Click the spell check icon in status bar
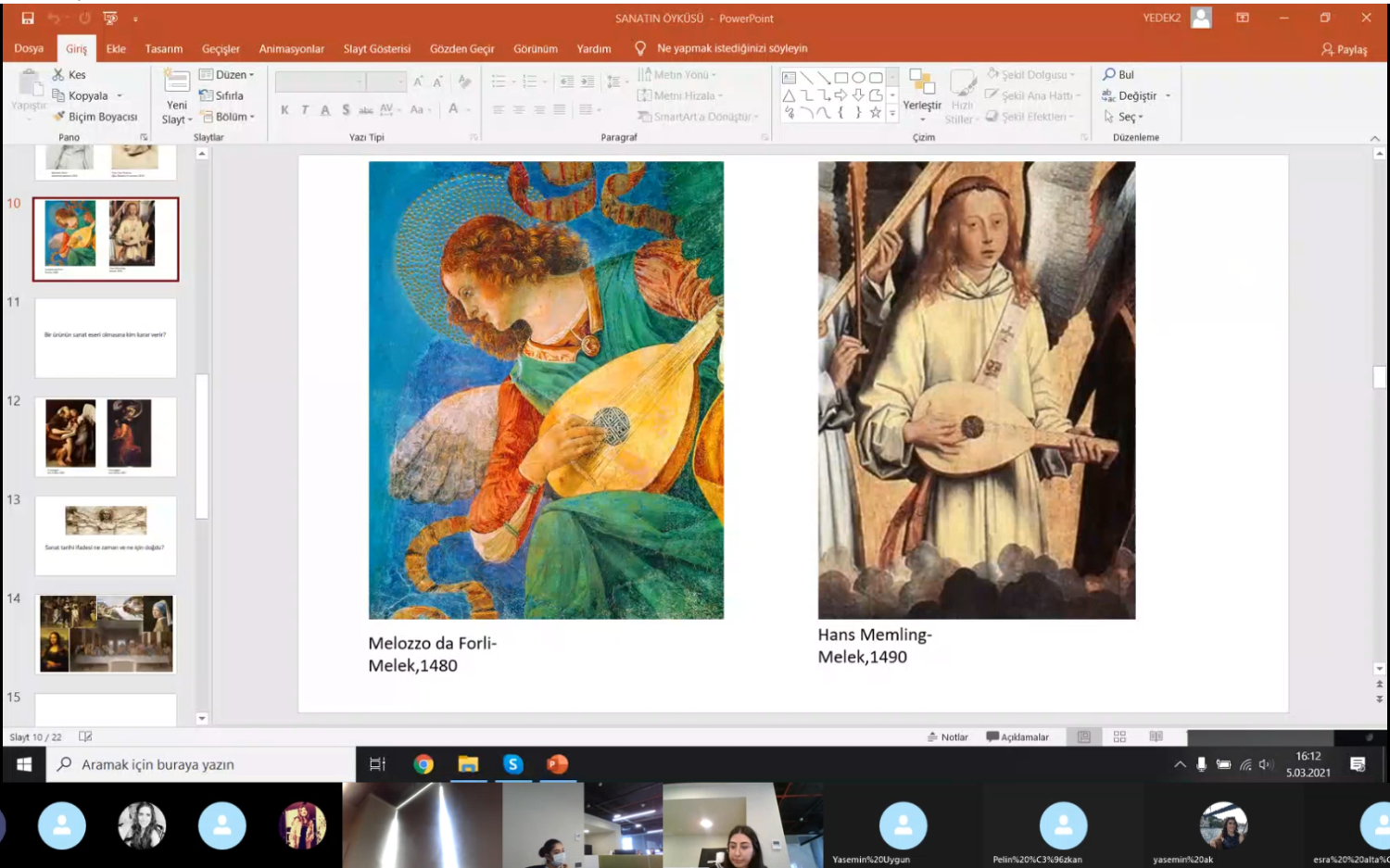1390x868 pixels. tap(85, 736)
